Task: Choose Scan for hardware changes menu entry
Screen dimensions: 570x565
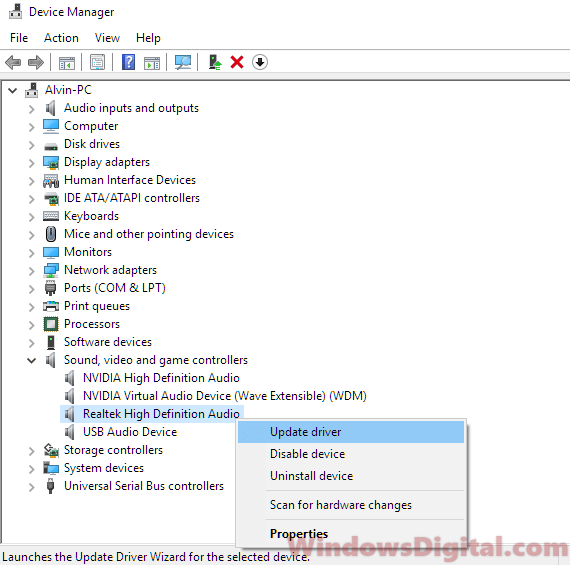Action: [x=351, y=505]
